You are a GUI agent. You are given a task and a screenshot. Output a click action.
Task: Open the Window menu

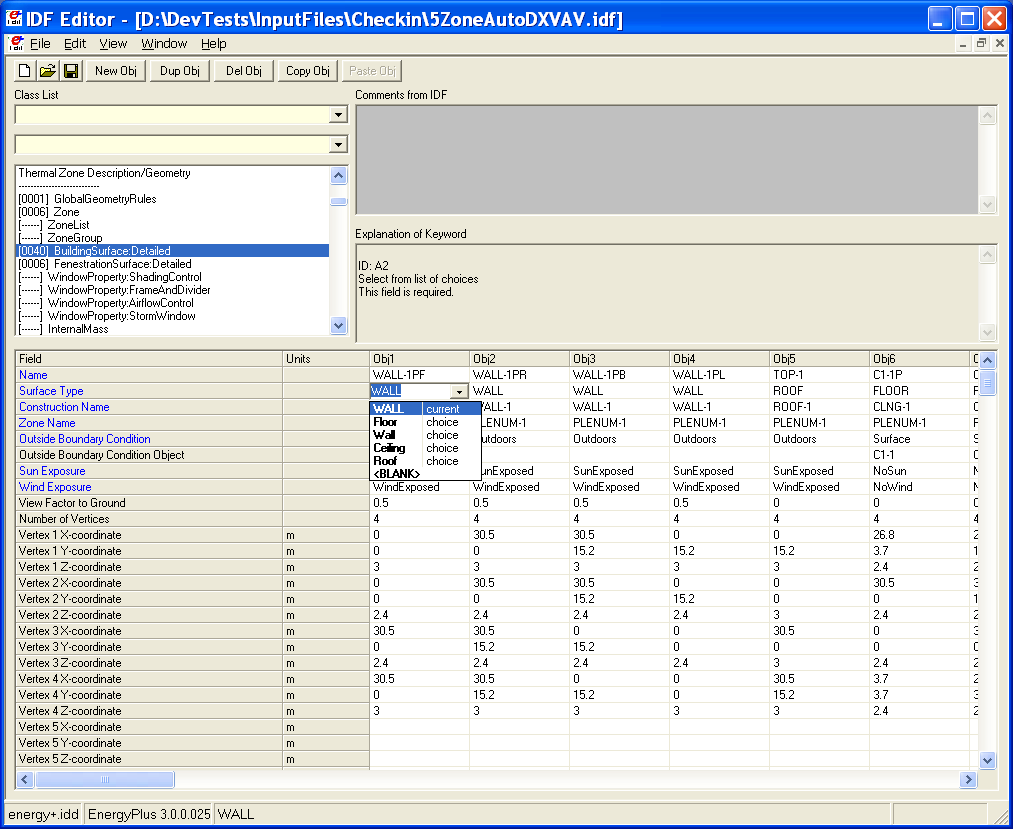click(x=163, y=43)
